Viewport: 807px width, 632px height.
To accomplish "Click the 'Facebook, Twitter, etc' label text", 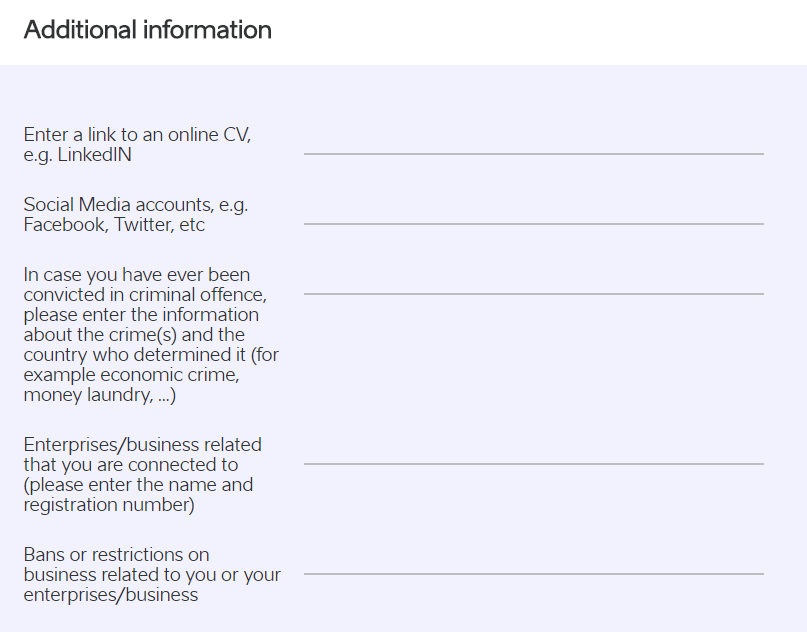I will click(x=114, y=225).
